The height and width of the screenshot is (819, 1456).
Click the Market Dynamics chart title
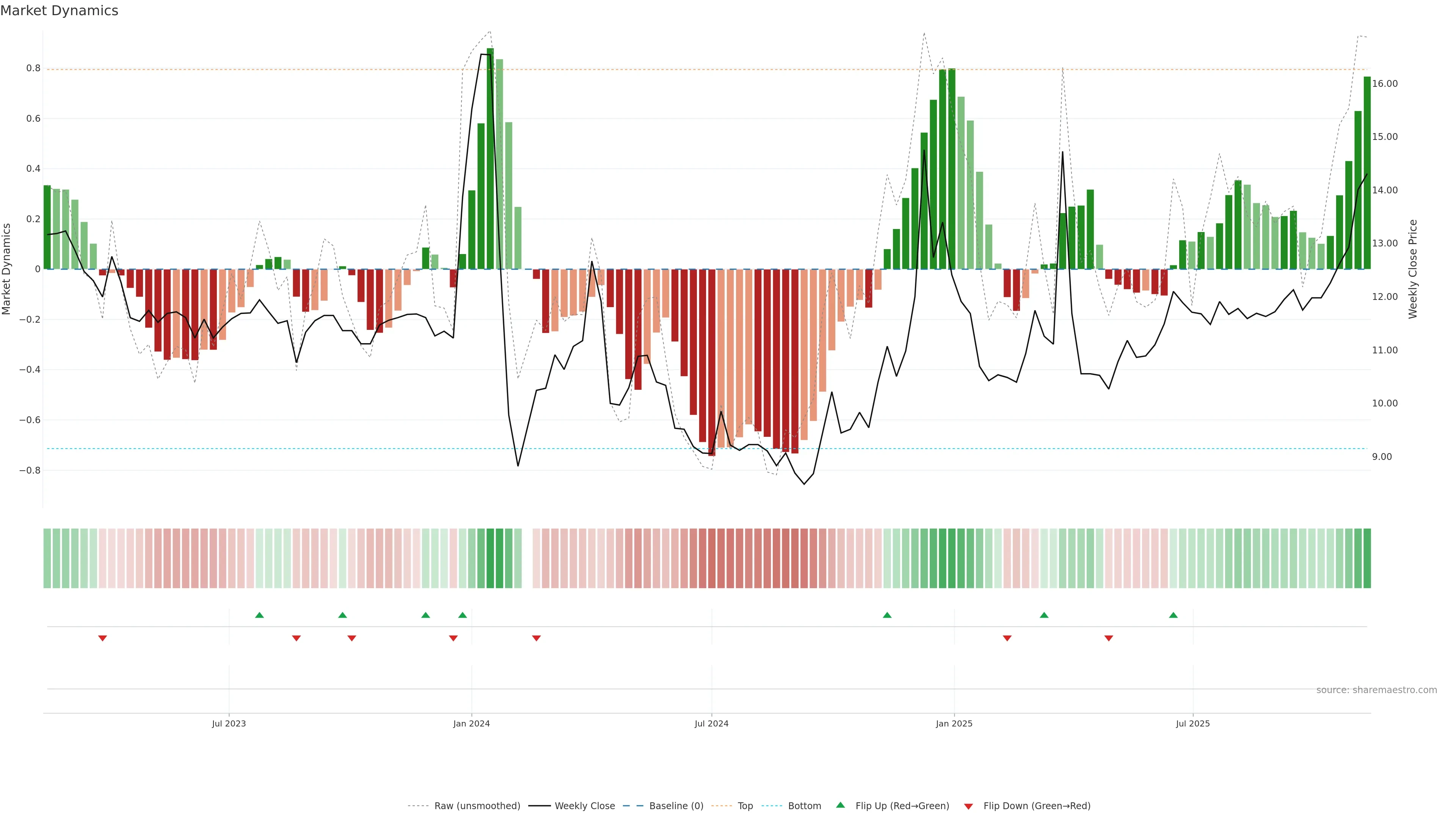pos(60,11)
